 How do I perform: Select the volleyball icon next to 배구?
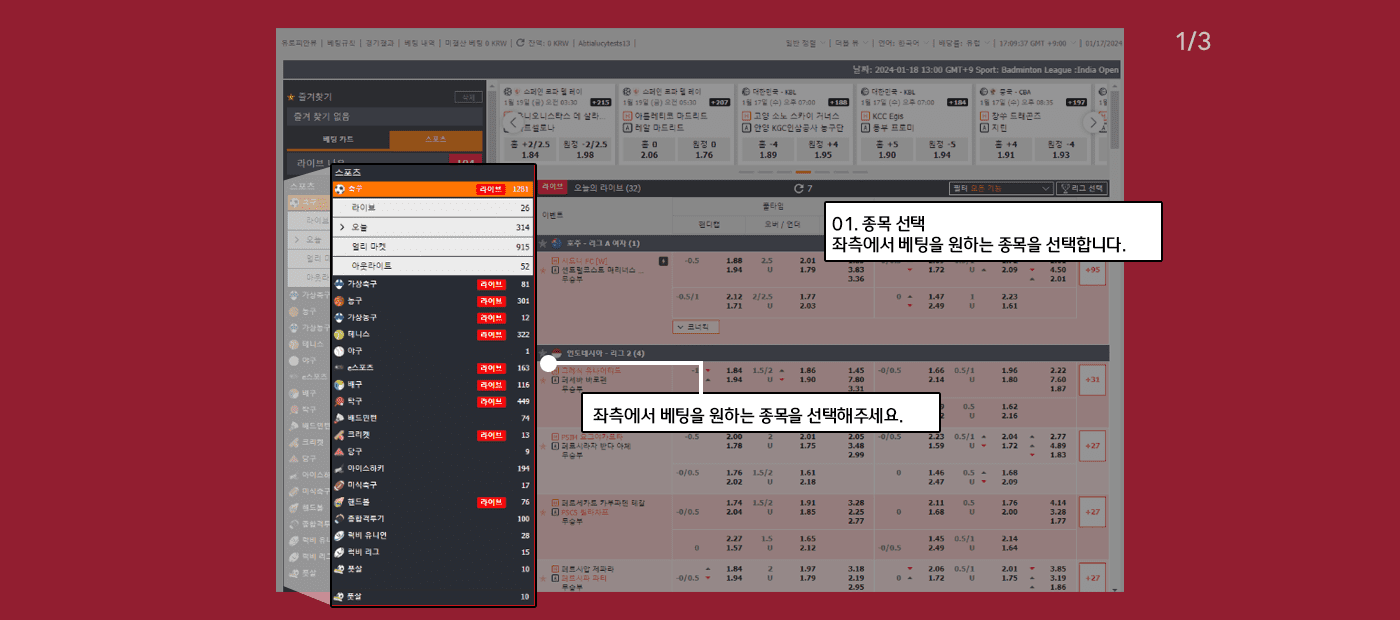tap(341, 385)
